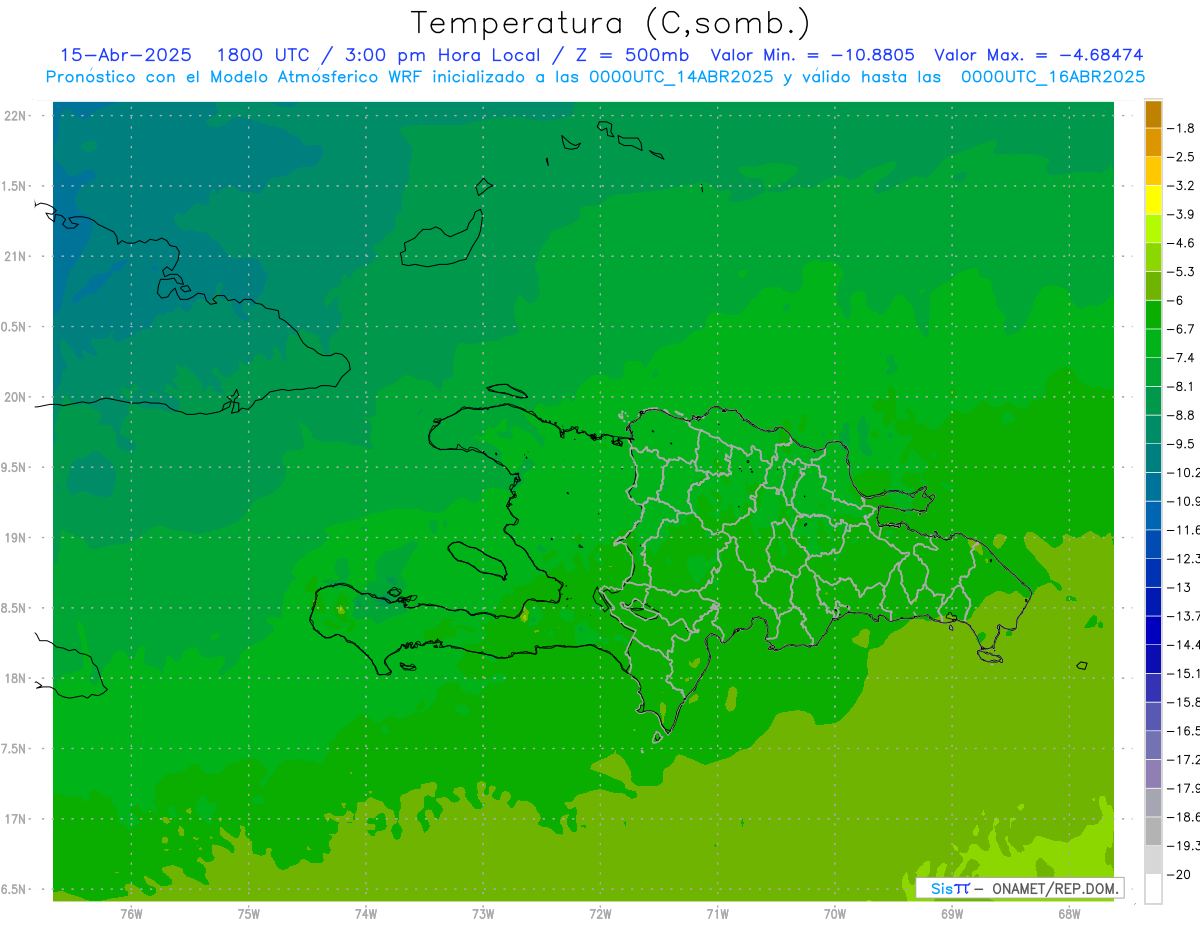This screenshot has height=927, width=1200.
Task: Click the "18N" latitude label
Action: [14, 678]
